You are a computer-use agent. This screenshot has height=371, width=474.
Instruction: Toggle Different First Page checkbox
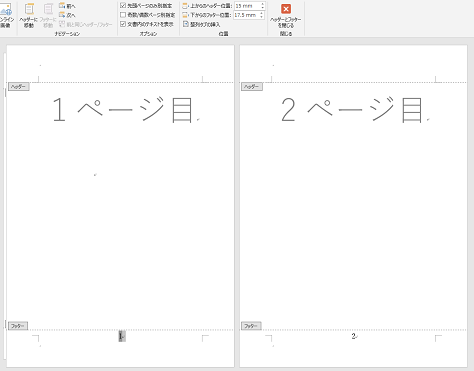click(123, 6)
